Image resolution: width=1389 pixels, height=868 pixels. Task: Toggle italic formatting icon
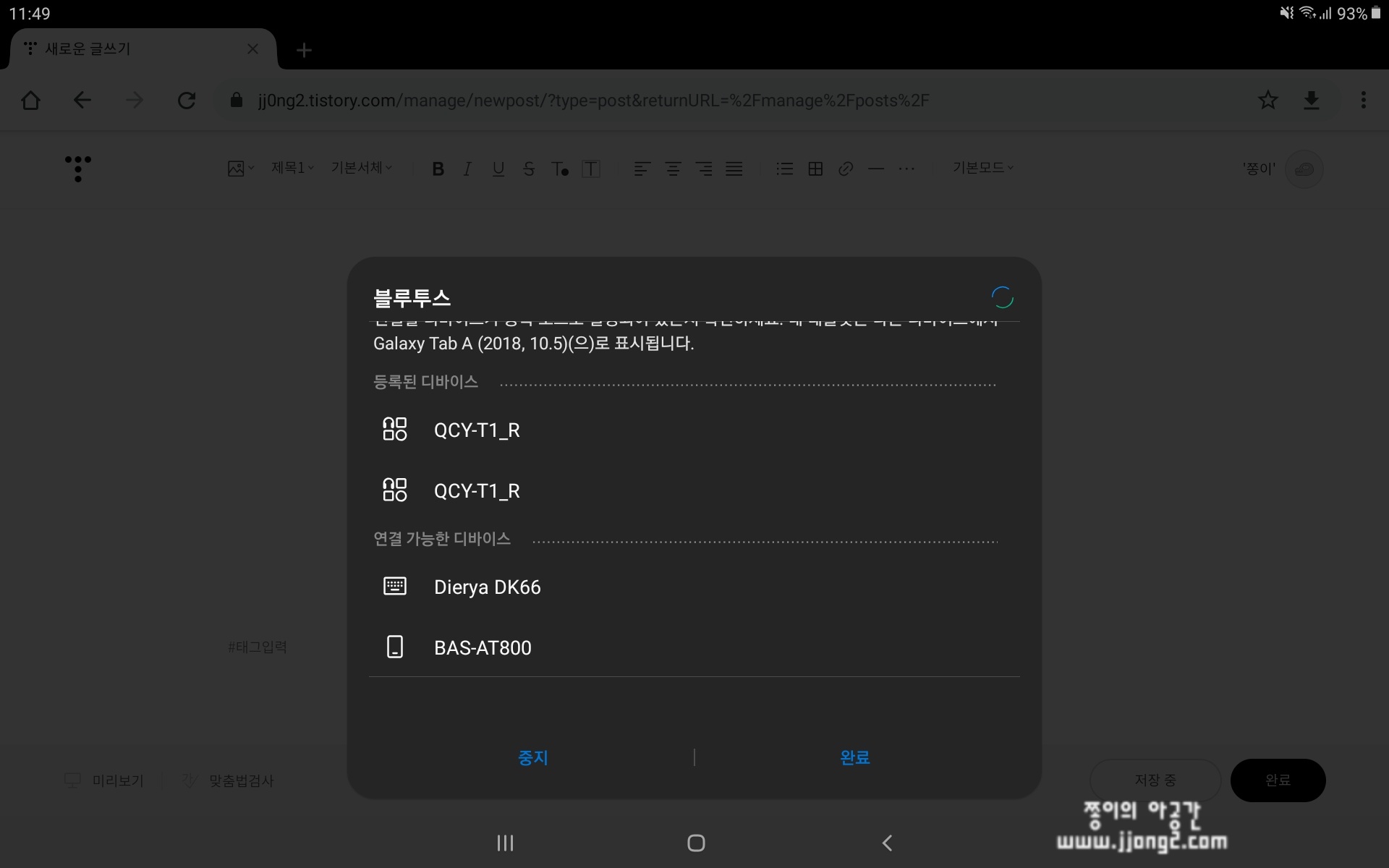[x=468, y=169]
